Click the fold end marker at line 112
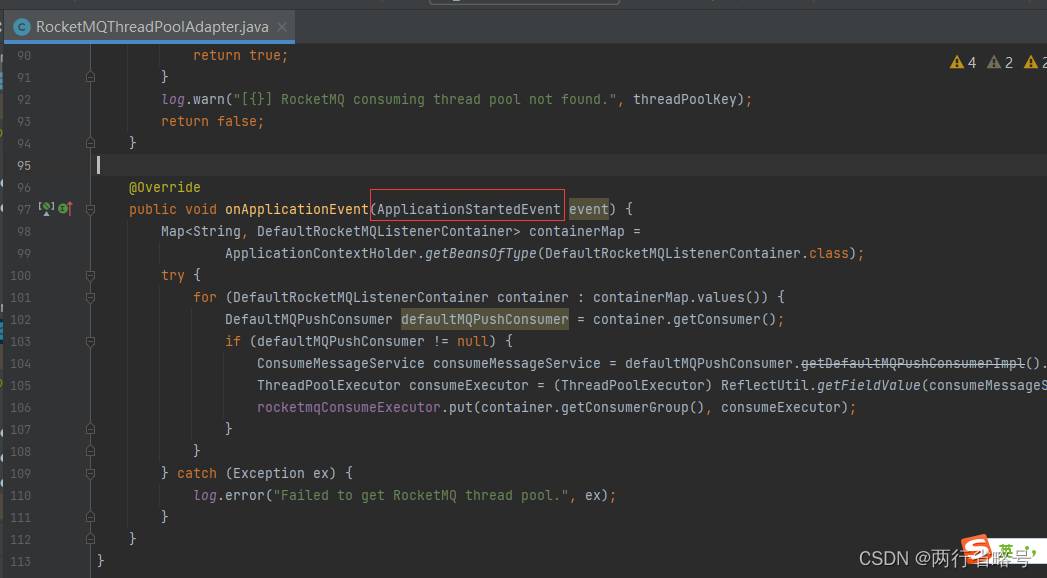The height and width of the screenshot is (578, 1047). [x=90, y=539]
